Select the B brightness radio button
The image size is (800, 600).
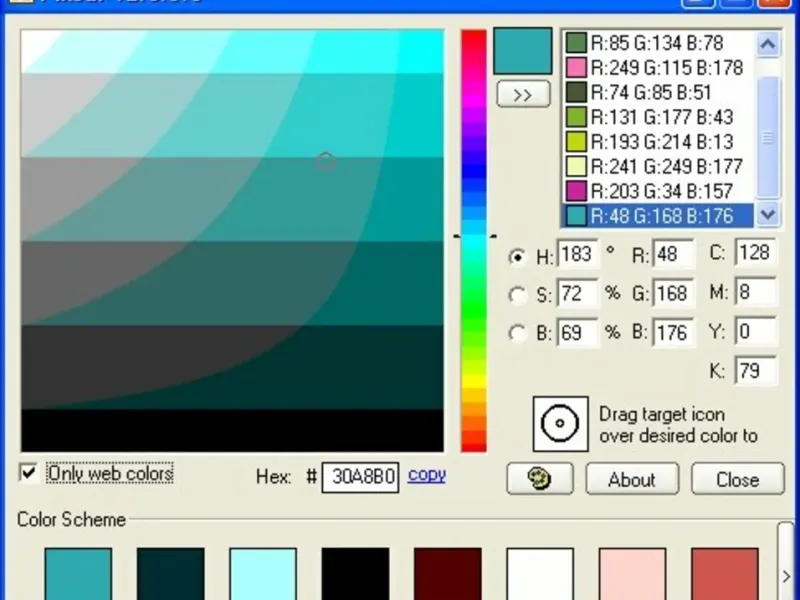tap(517, 334)
